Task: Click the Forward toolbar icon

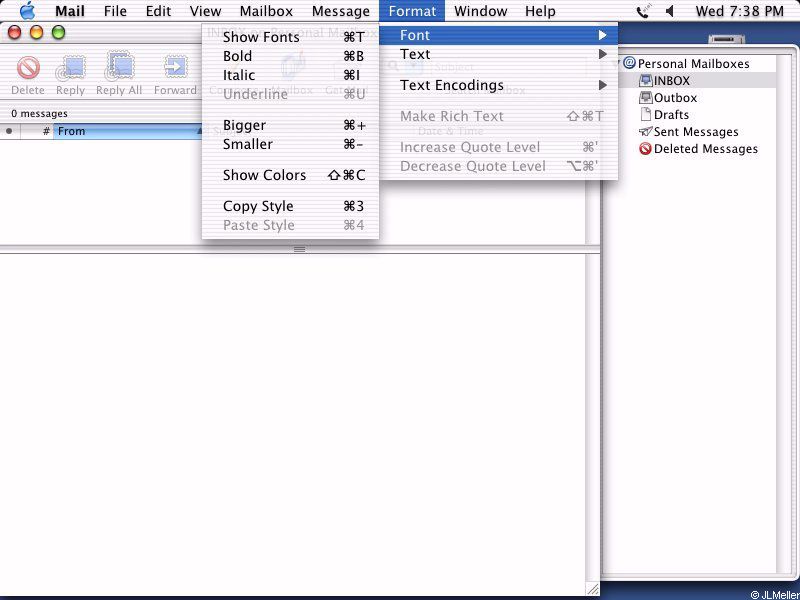Action: click(176, 68)
